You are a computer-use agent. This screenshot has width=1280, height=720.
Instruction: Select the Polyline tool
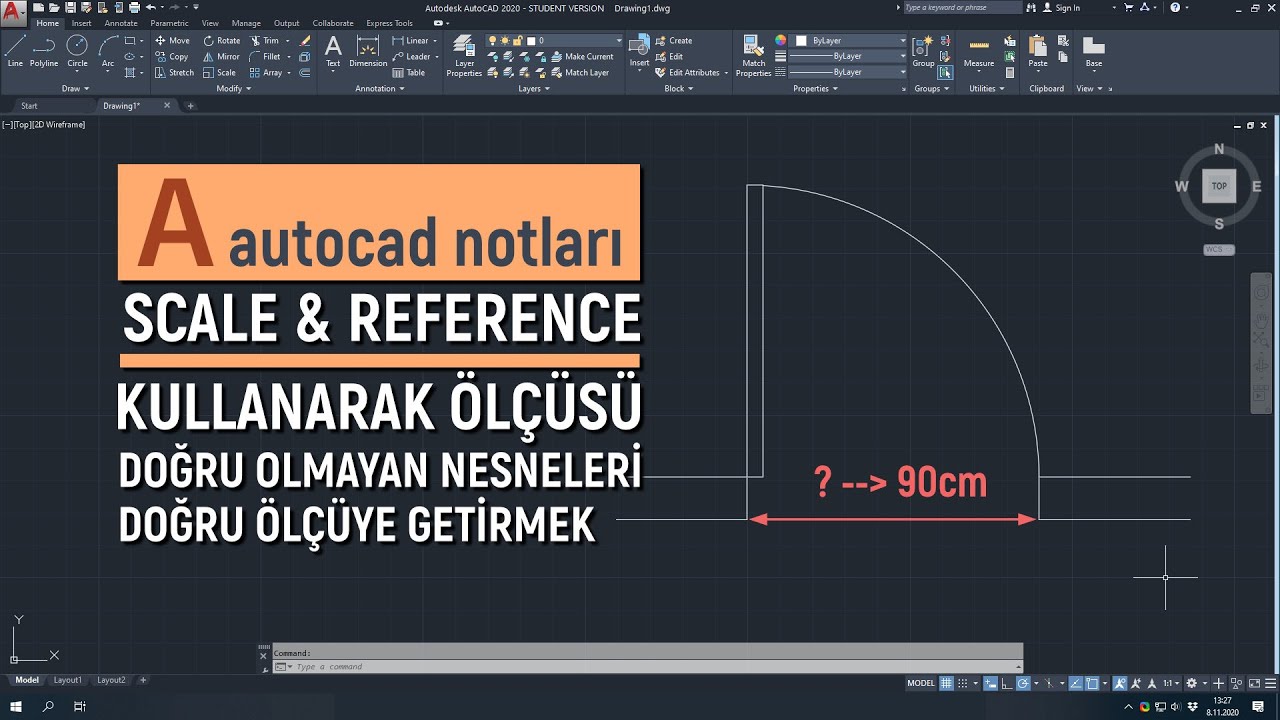[44, 51]
